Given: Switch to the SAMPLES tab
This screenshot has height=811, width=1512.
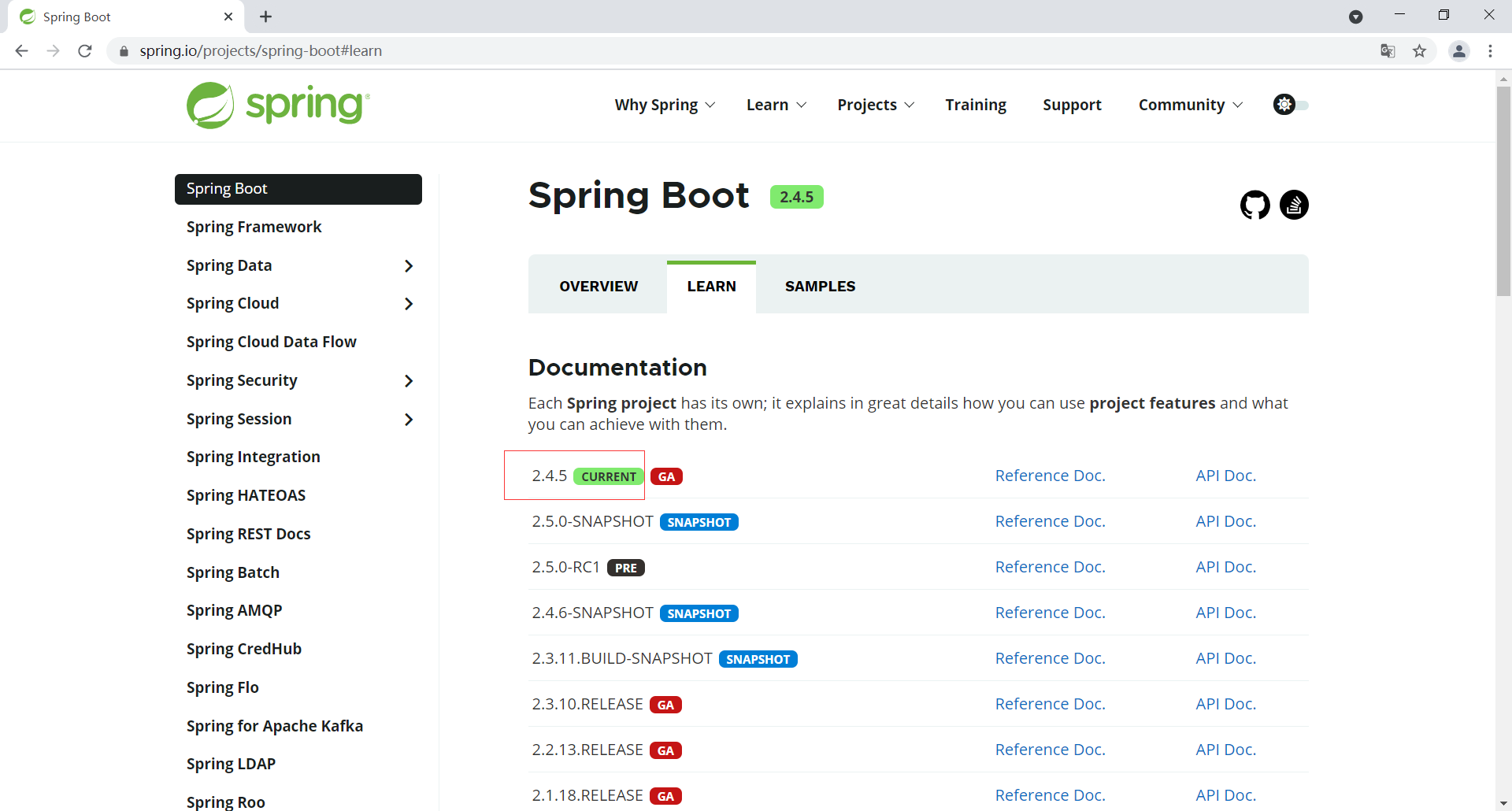Looking at the screenshot, I should tap(820, 287).
